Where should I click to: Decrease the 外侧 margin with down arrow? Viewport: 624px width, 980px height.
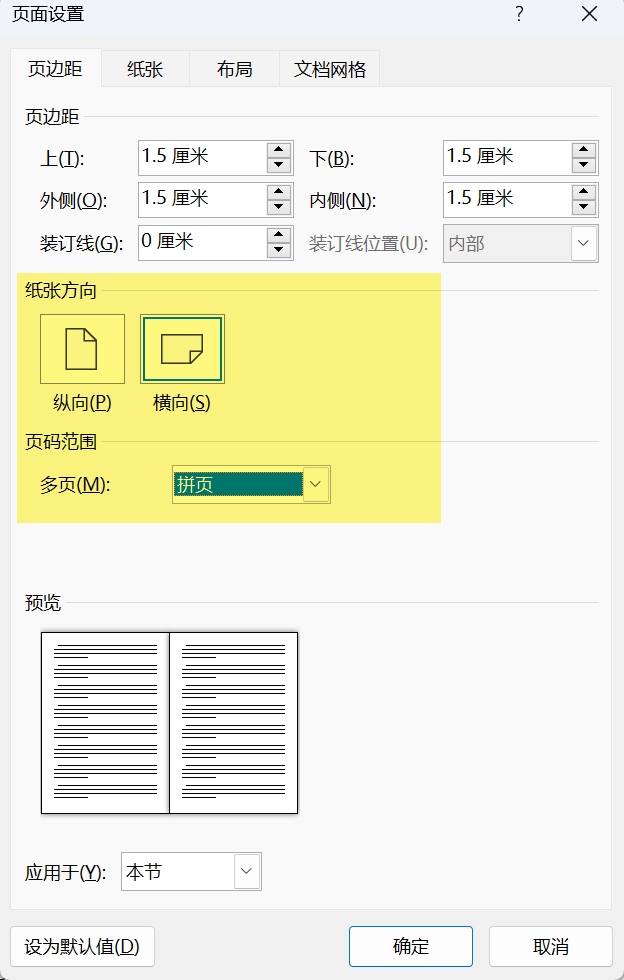[x=279, y=208]
